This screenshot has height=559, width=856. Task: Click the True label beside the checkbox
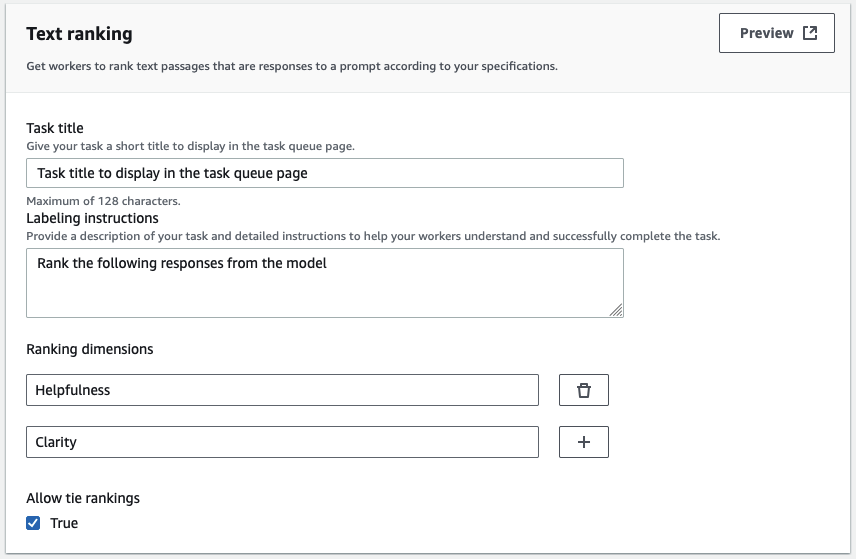pyautogui.click(x=64, y=523)
